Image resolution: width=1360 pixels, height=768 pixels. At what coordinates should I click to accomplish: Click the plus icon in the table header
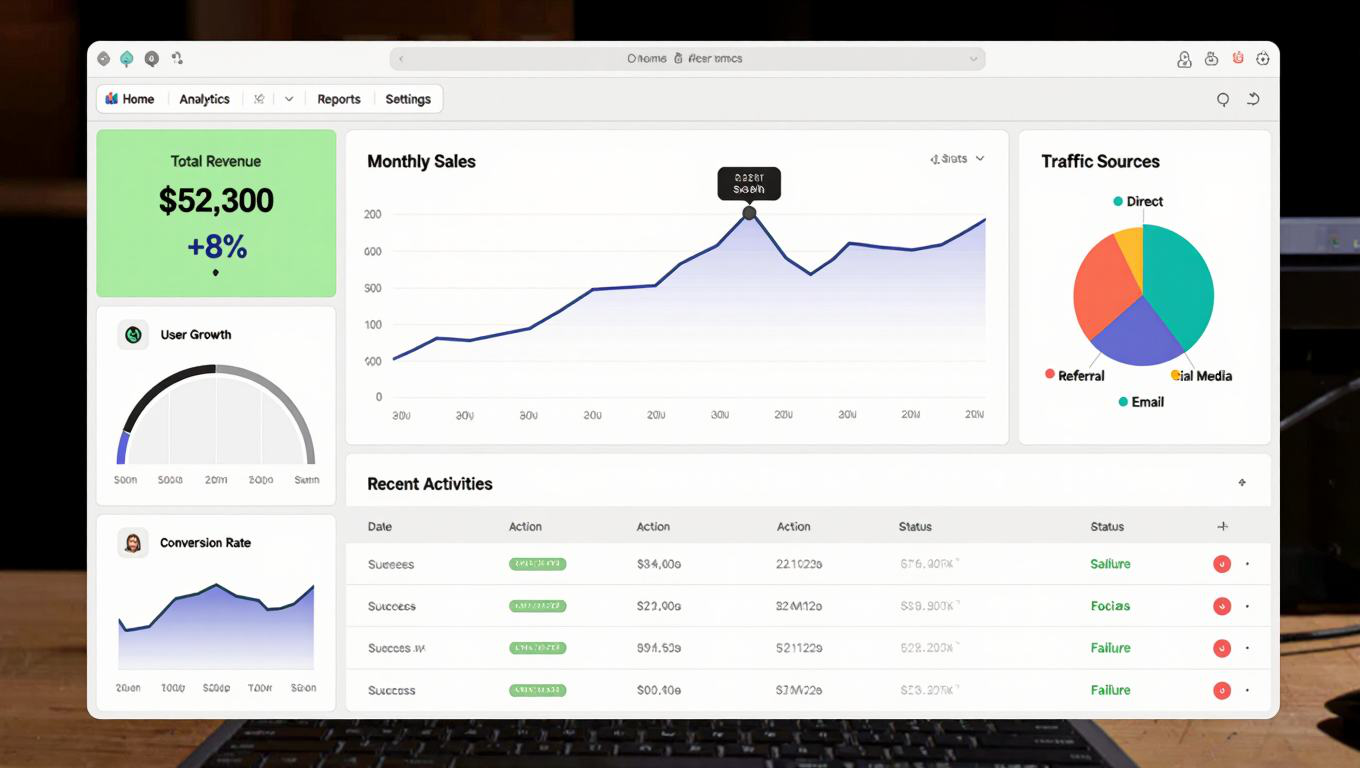[x=1222, y=526]
